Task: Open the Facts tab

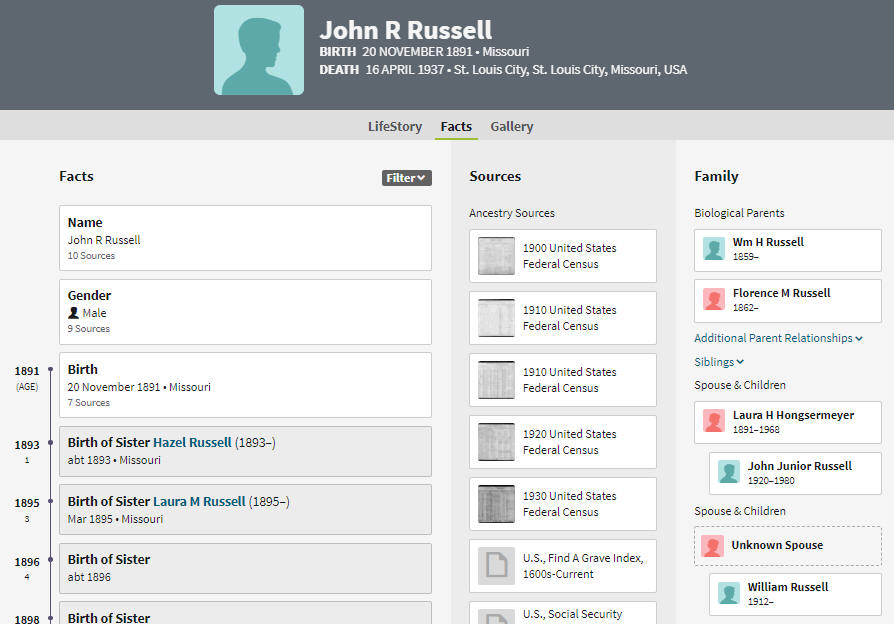Action: coord(456,127)
